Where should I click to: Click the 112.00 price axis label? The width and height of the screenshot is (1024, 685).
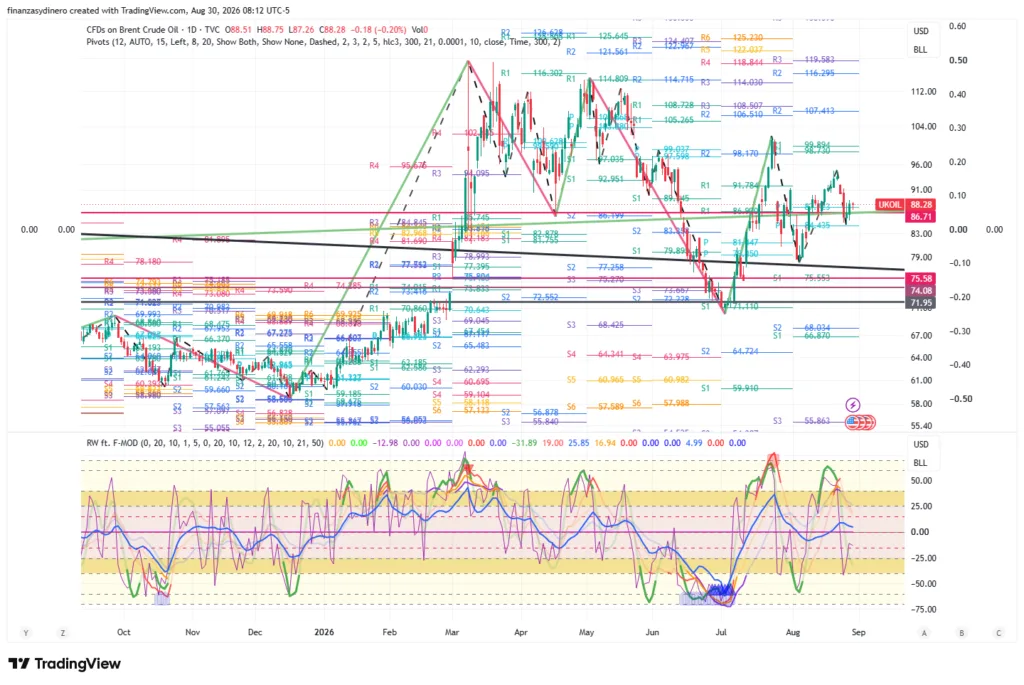coord(923,92)
